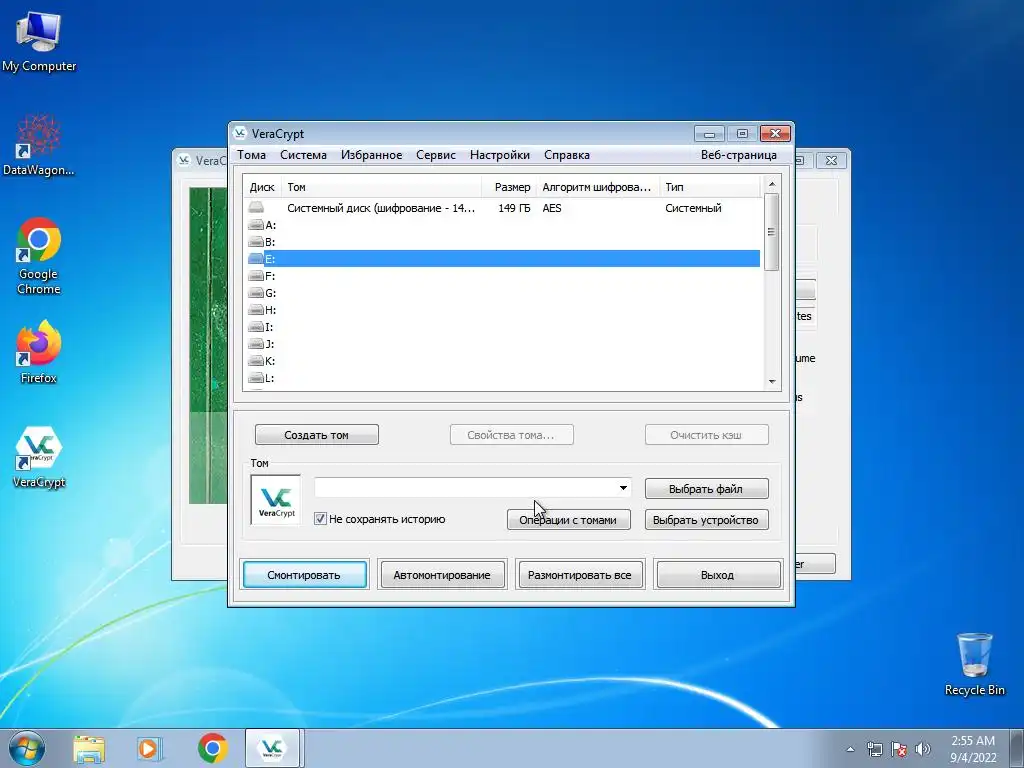Sort by the Том column header
The width and height of the screenshot is (1024, 768).
[x=381, y=187]
